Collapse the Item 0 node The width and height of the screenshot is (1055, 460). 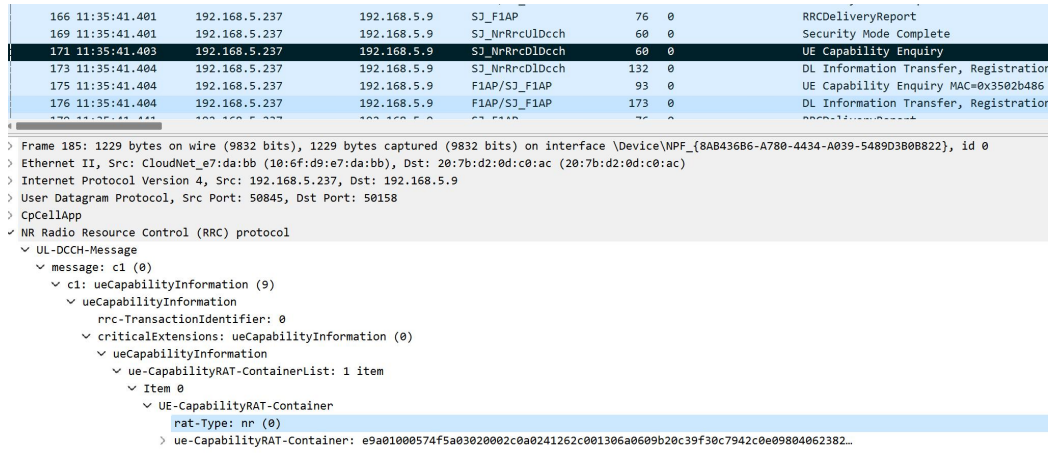click(131, 388)
